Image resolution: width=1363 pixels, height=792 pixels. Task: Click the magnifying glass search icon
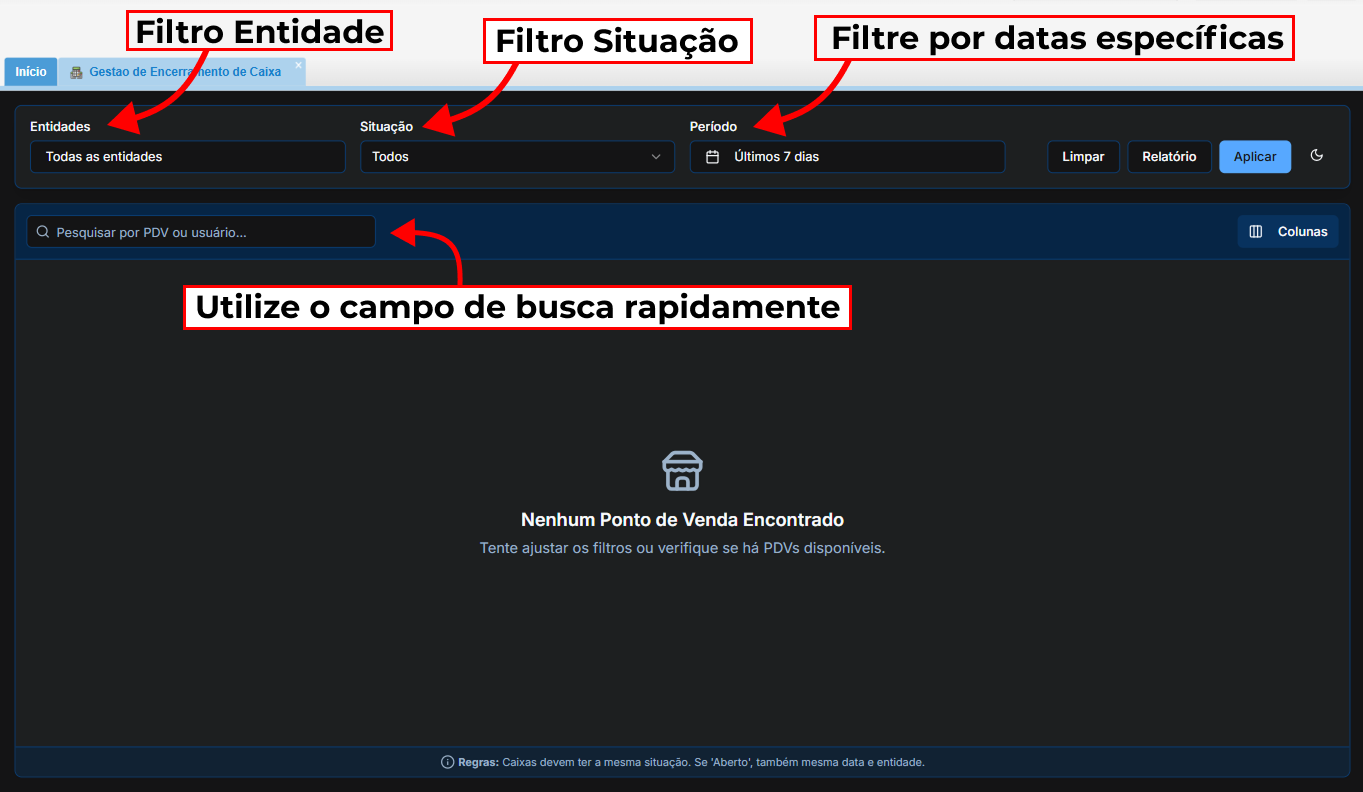coord(43,232)
